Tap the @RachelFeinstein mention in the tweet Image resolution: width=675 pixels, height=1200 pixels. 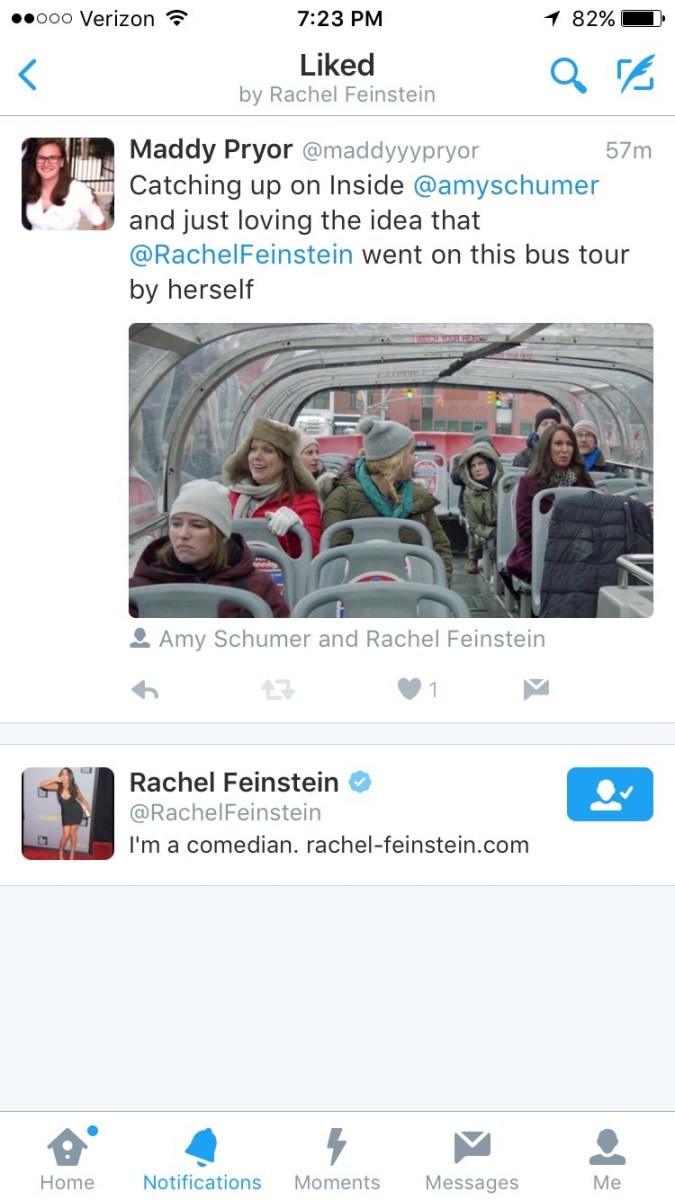241,254
